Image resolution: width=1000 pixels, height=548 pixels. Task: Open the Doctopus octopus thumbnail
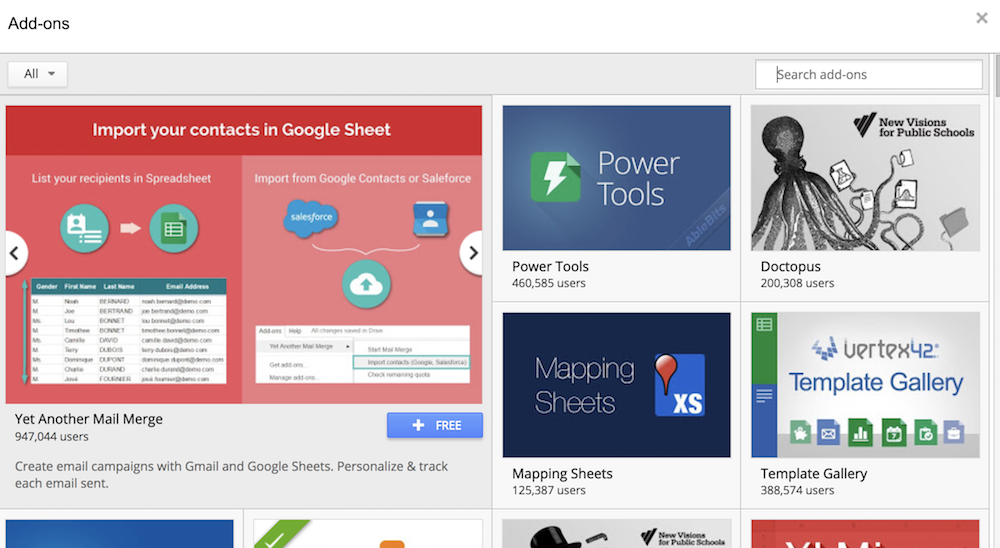(x=865, y=178)
